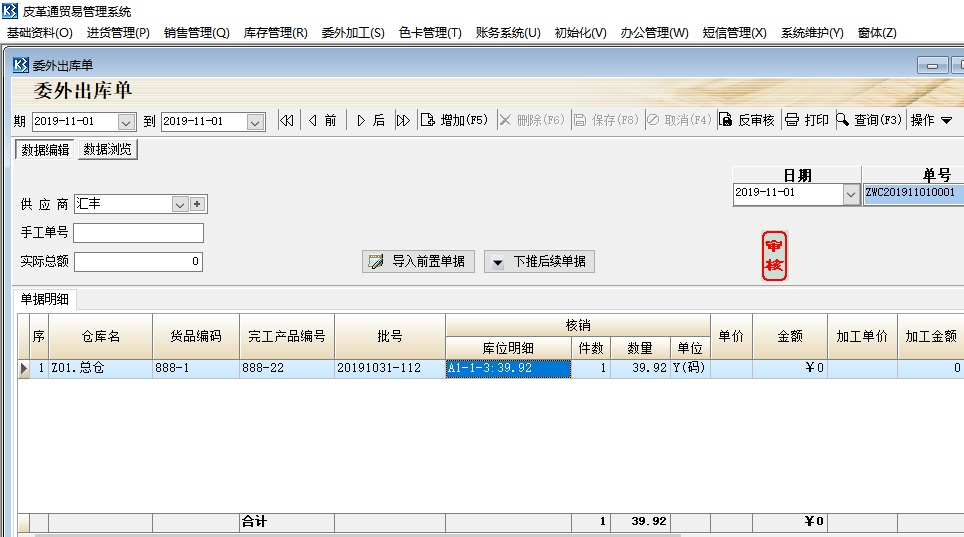Click 反审核 to un-approve the document
The height and width of the screenshot is (537, 964).
tap(747, 120)
